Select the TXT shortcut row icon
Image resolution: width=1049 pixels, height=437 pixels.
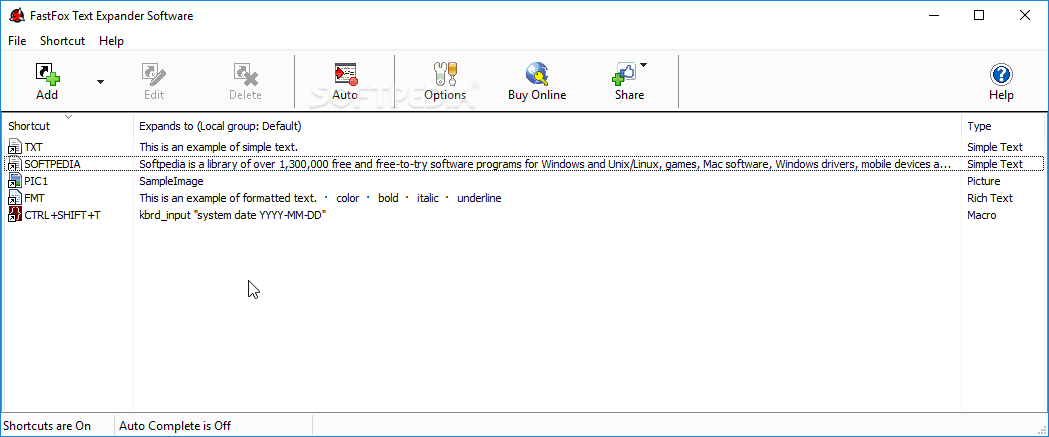15,147
